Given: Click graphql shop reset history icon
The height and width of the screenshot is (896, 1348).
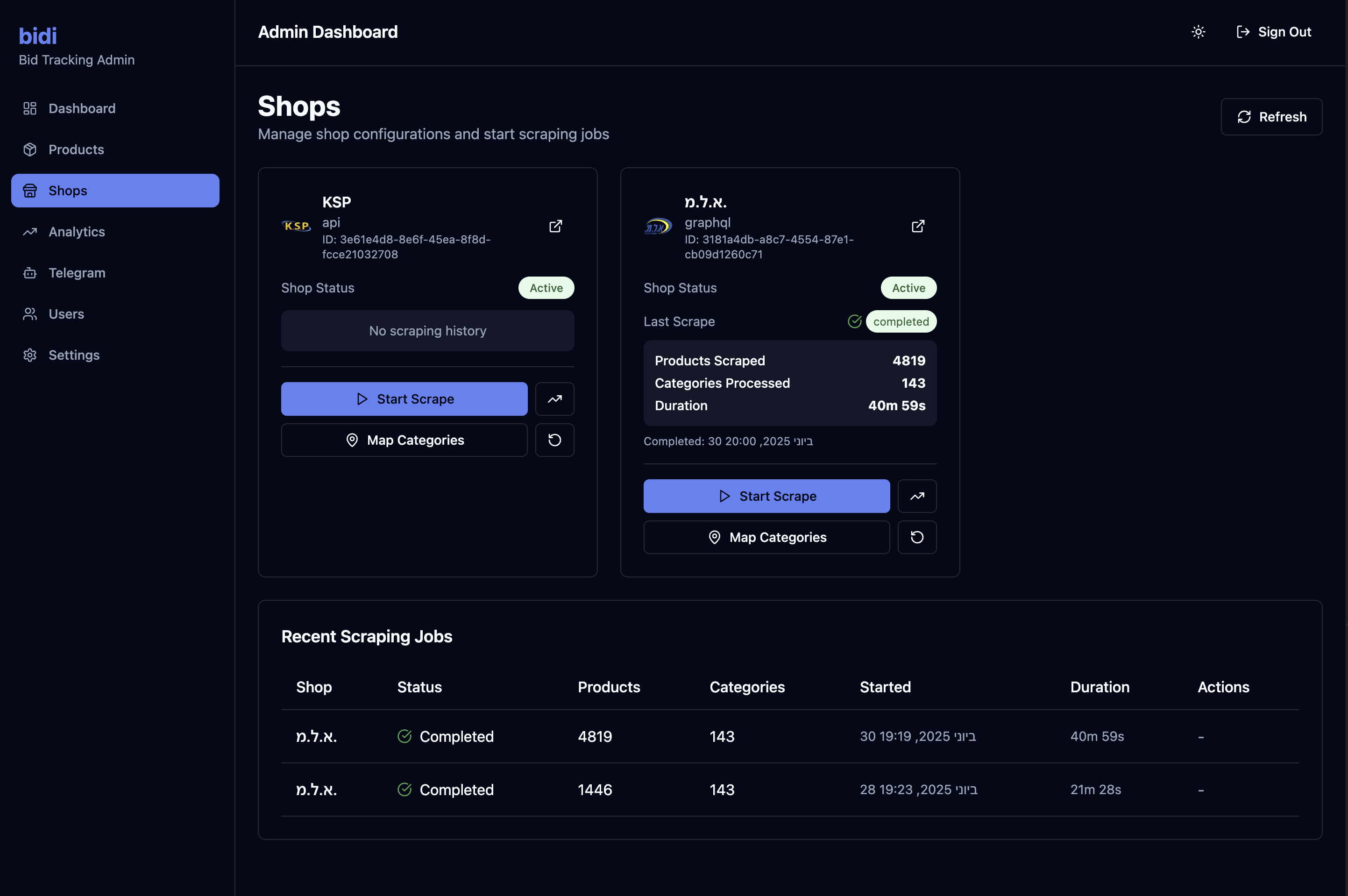Looking at the screenshot, I should click(917, 537).
